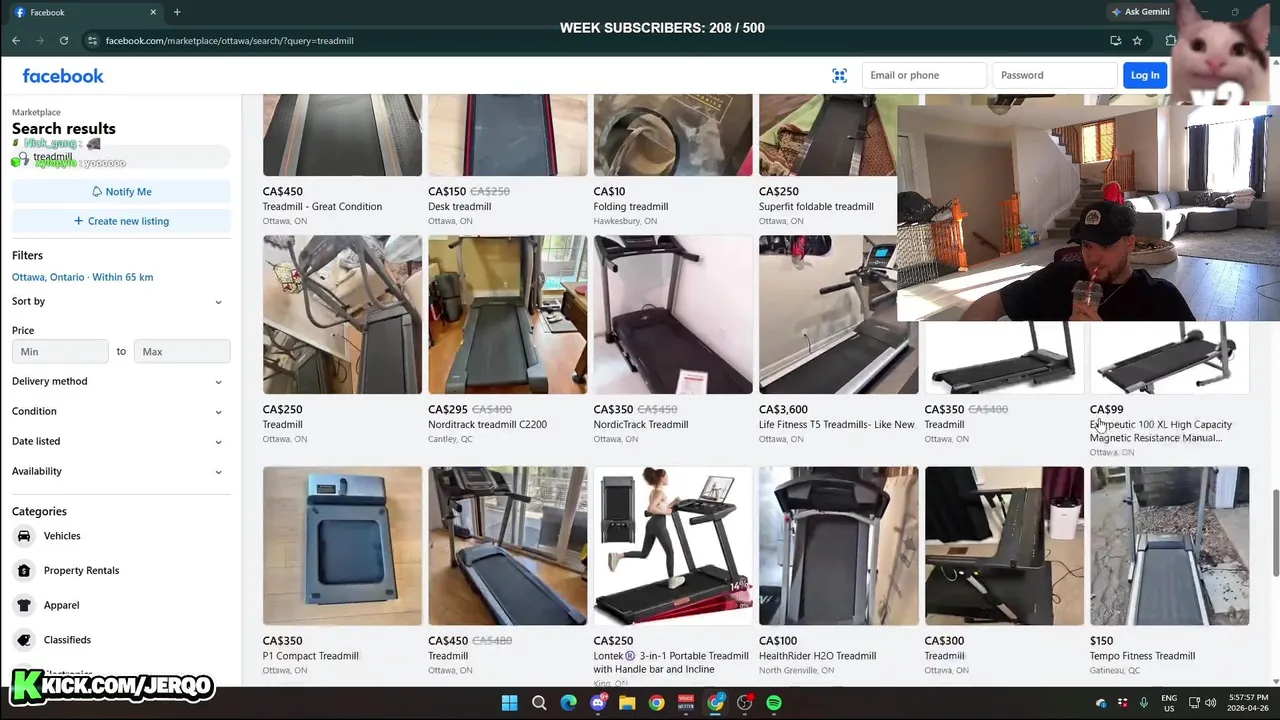The width and height of the screenshot is (1280, 720).
Task: Open Lontek 3-in-1 Portable Treadmill thumbnail
Action: (673, 546)
